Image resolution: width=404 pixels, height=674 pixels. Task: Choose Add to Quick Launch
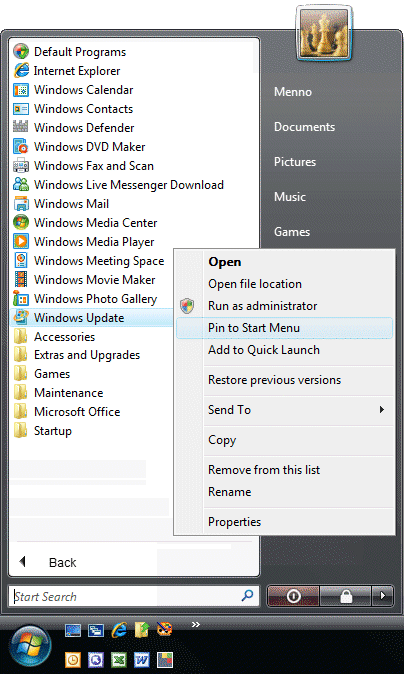pyautogui.click(x=284, y=349)
